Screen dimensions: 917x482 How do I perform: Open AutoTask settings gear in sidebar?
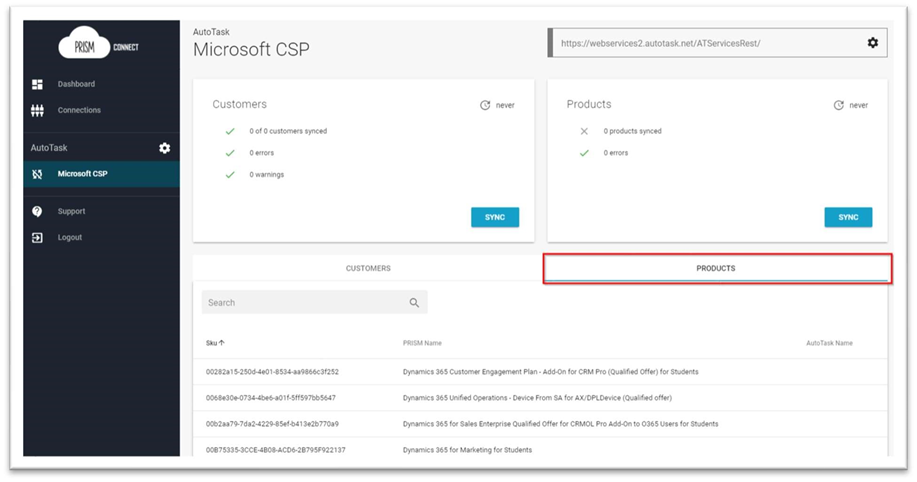[165, 148]
